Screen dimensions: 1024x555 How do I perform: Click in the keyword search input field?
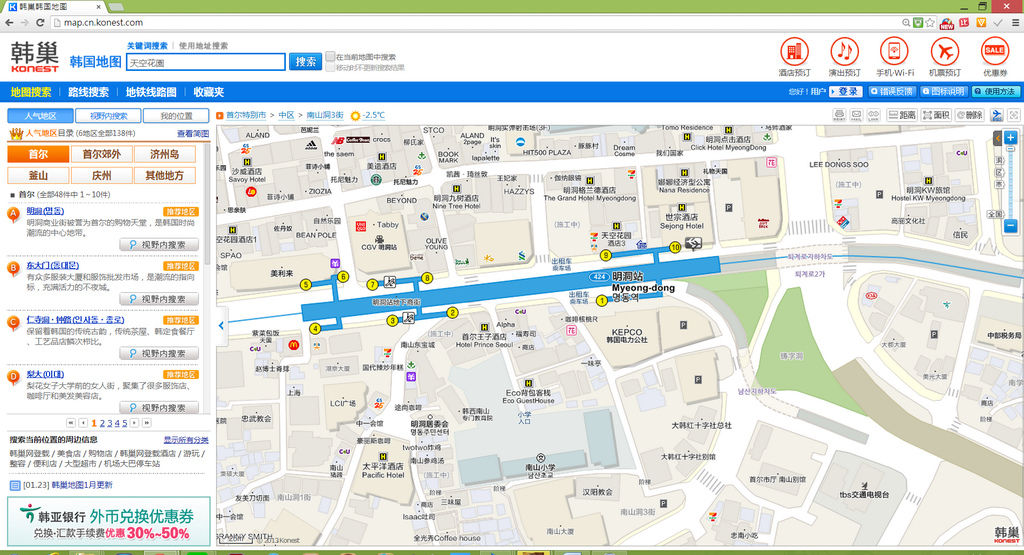coord(206,62)
